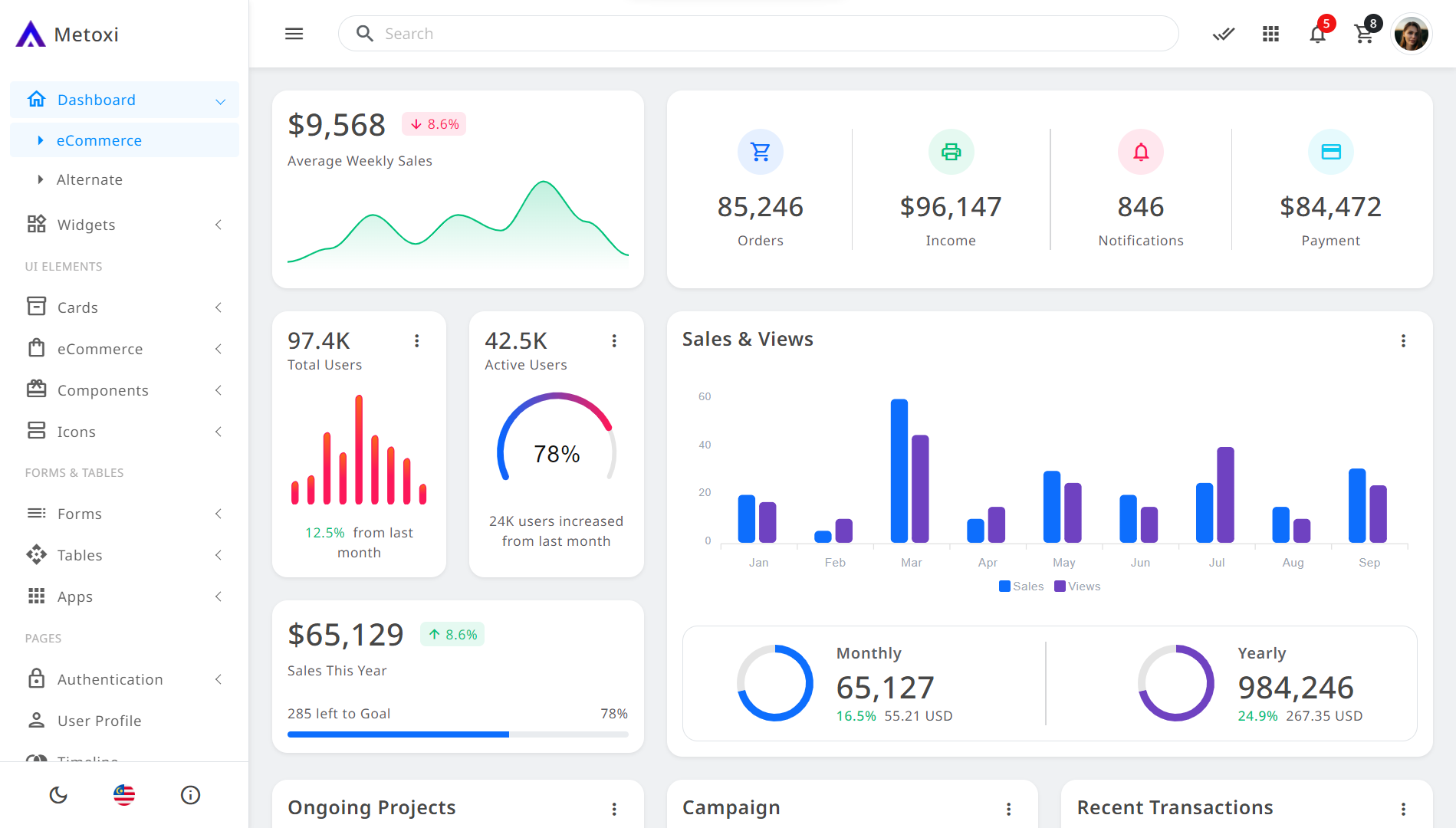Click the double-checkmark icon in the top bar
Image resolution: width=1456 pixels, height=828 pixels.
click(1223, 34)
